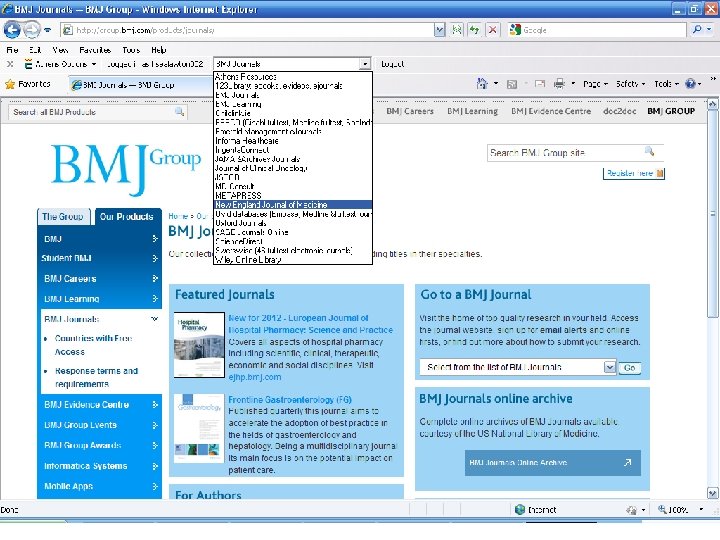Open Countries with Free Access link
720x540 pixels.
[x=94, y=345]
